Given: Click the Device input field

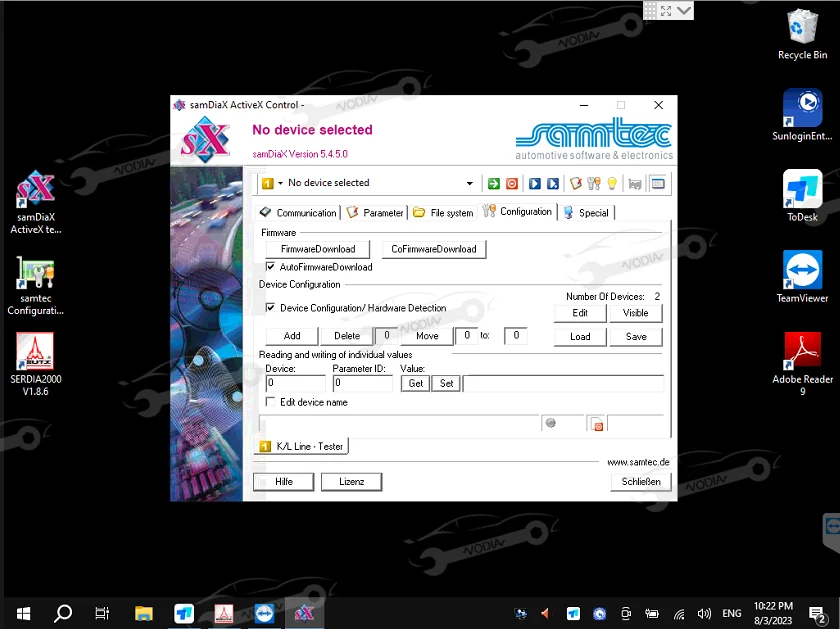Looking at the screenshot, I should click(296, 383).
